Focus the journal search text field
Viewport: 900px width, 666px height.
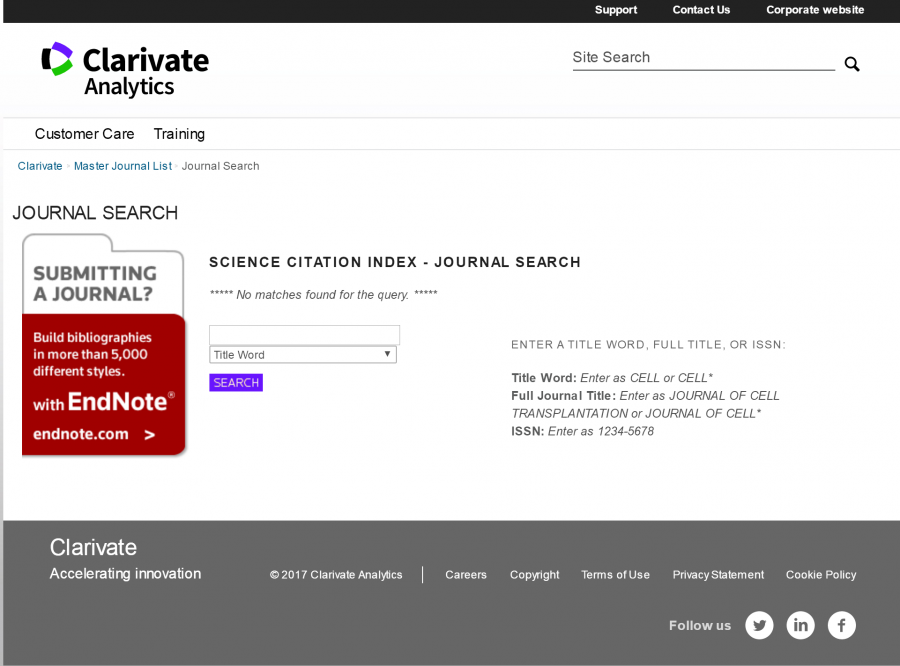click(304, 335)
